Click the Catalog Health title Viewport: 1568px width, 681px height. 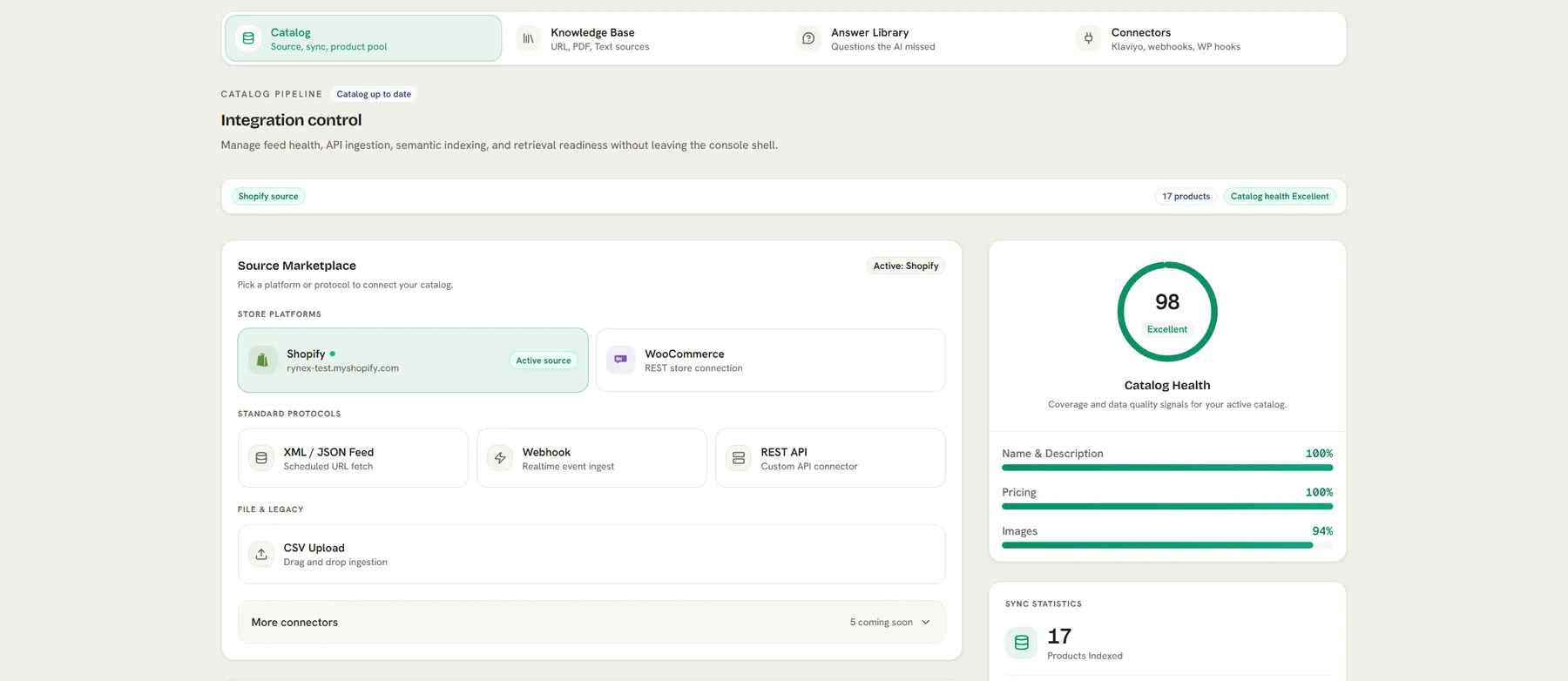[x=1167, y=385]
